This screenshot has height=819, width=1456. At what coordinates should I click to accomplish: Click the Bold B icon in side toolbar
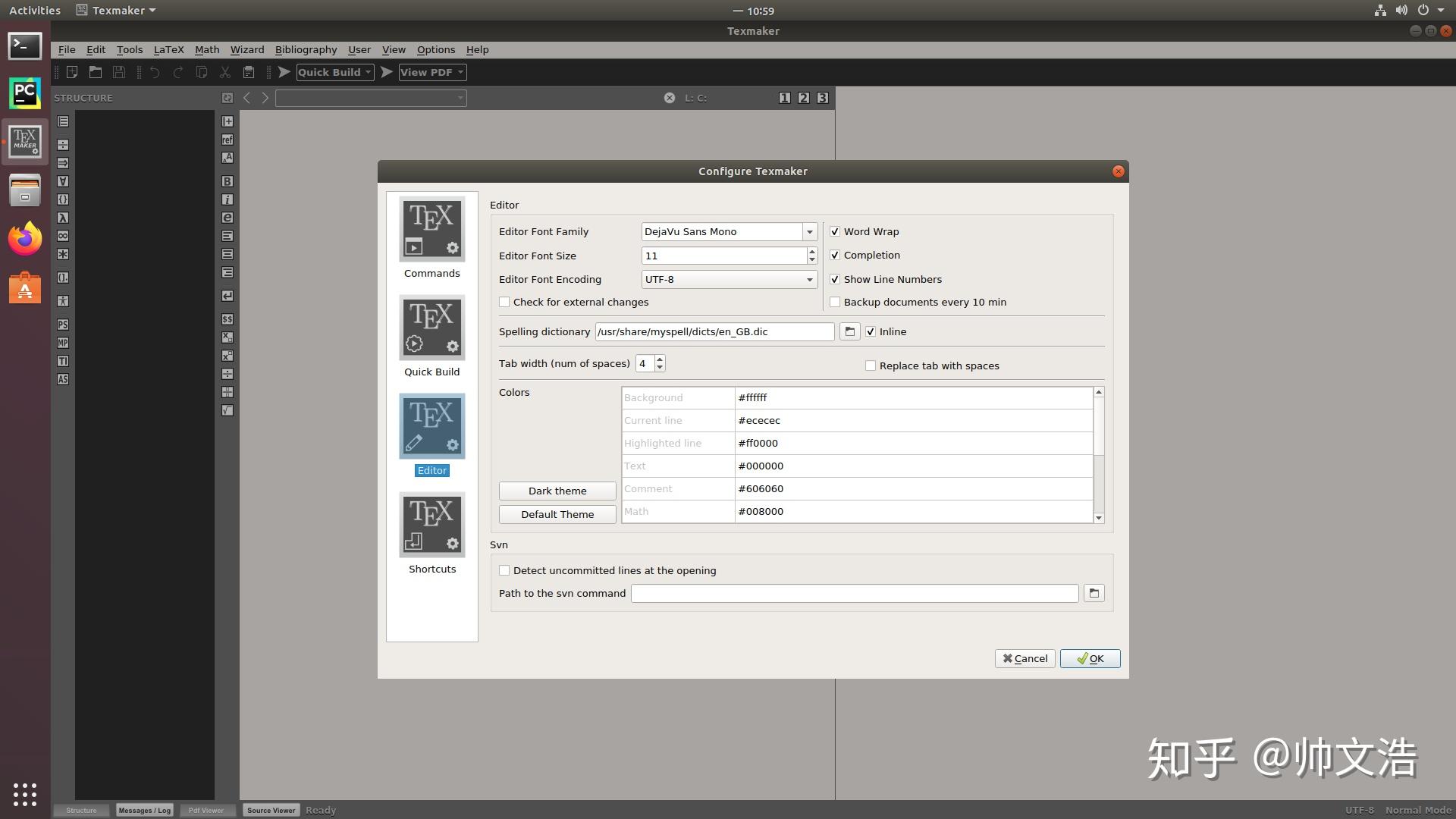pos(227,181)
